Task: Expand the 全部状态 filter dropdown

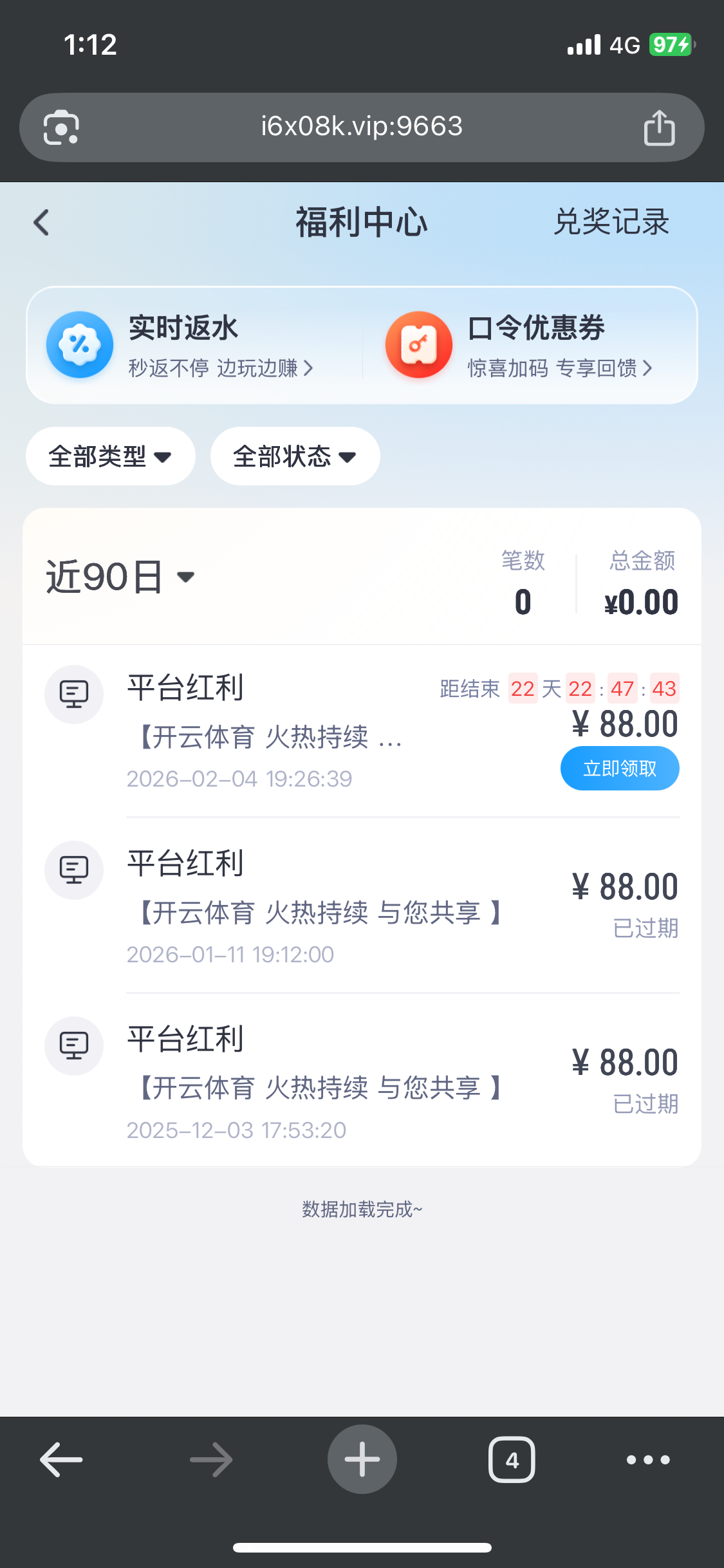Action: pyautogui.click(x=295, y=456)
